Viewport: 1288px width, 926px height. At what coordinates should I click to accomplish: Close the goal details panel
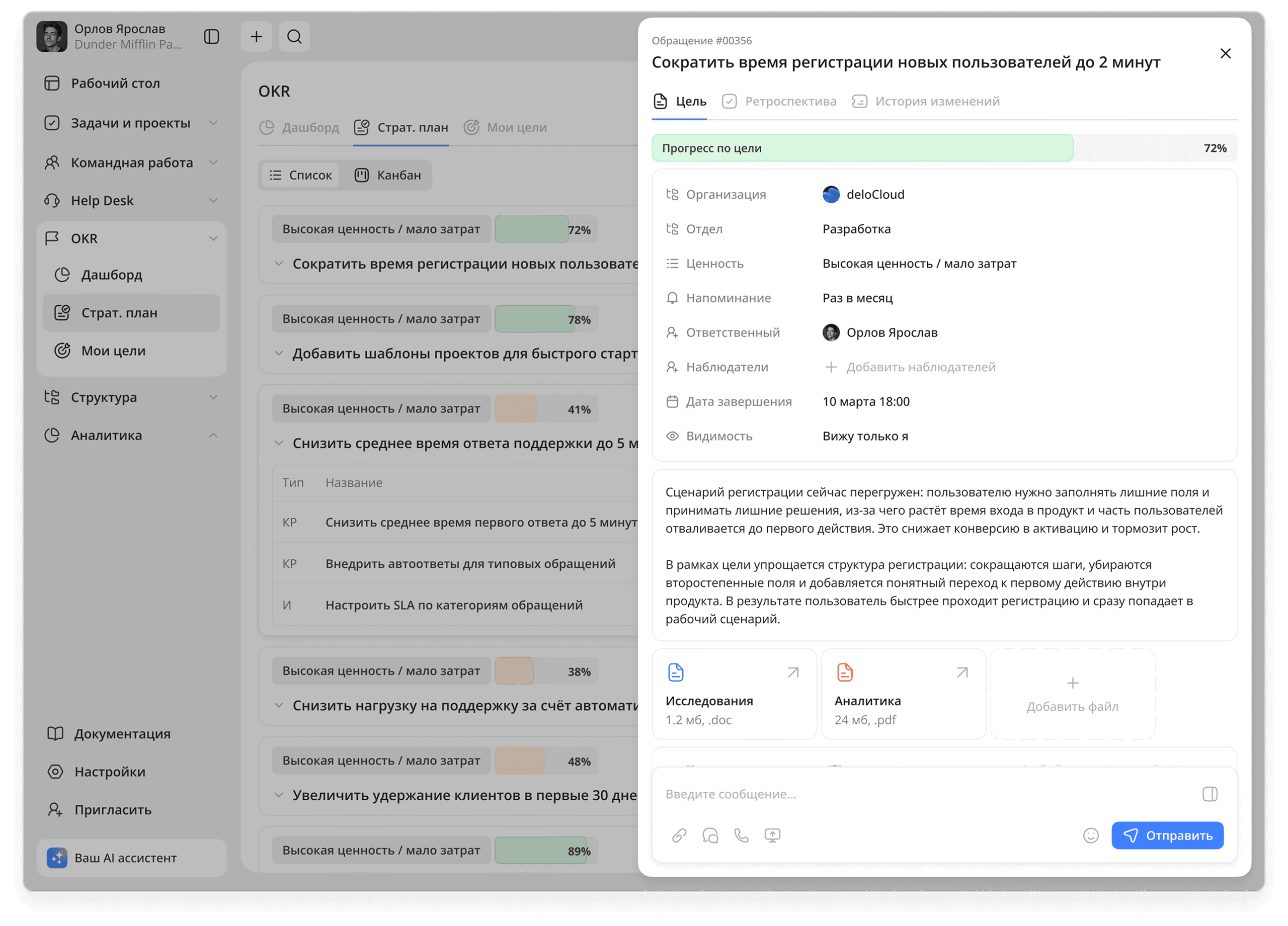point(1225,53)
